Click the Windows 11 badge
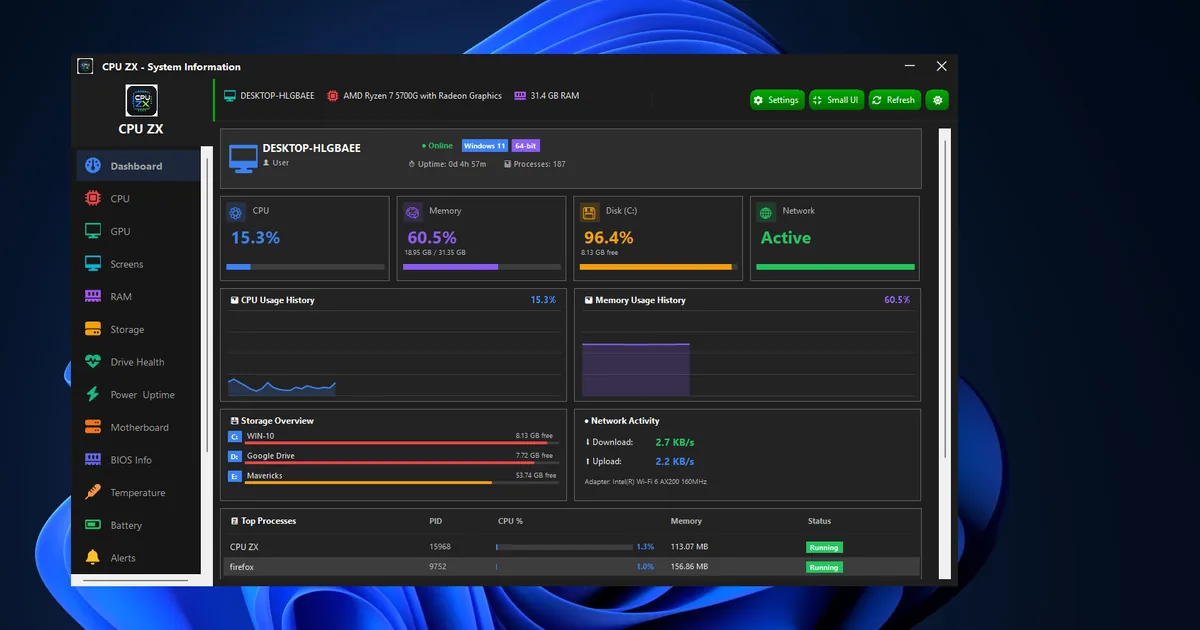Image resolution: width=1200 pixels, height=630 pixels. click(485, 146)
